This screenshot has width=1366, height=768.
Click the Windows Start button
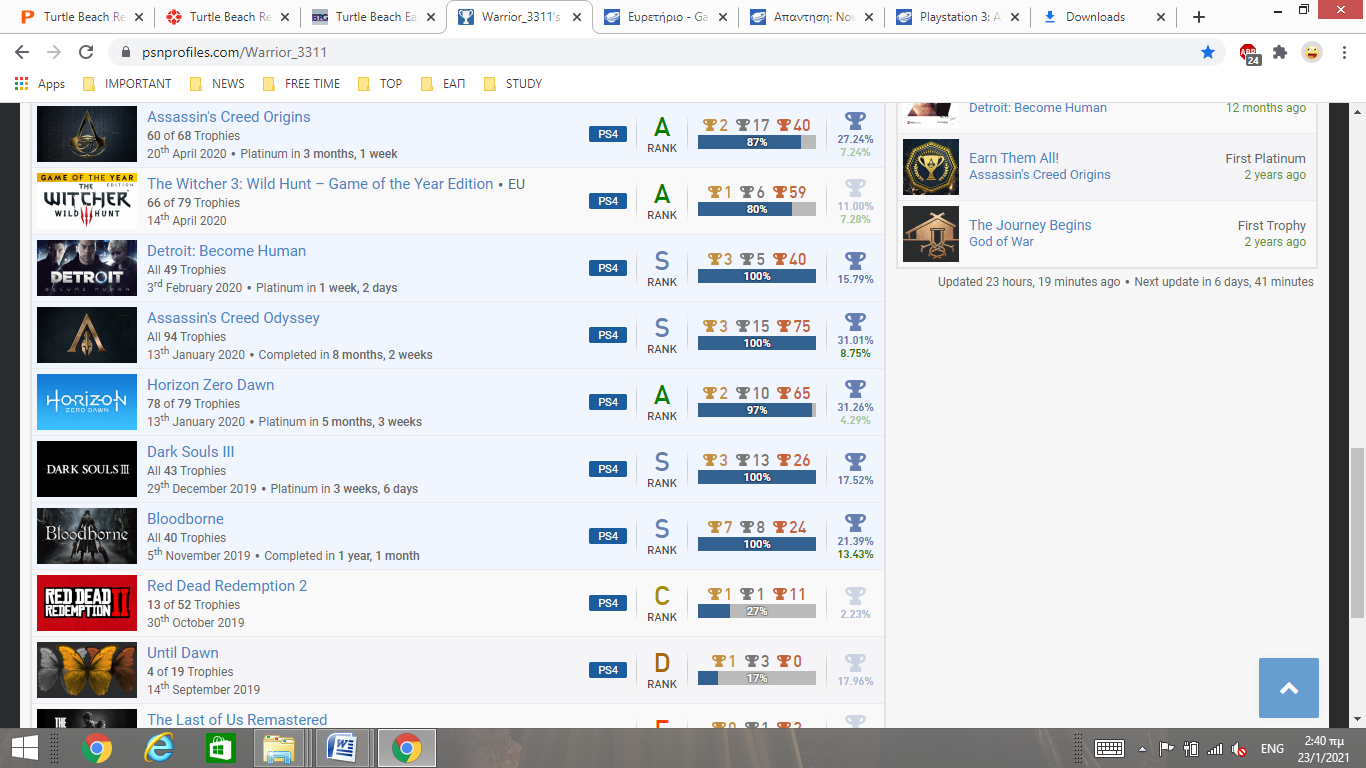25,748
